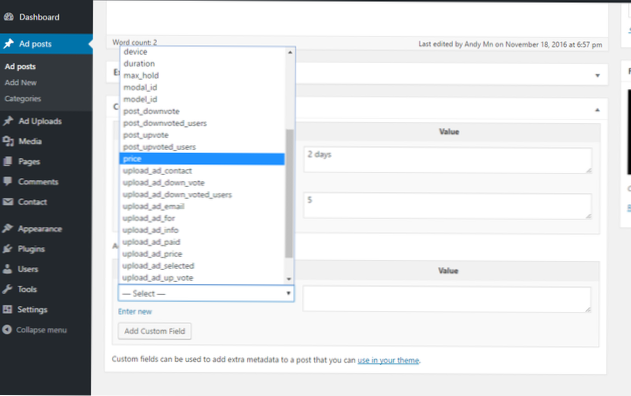This screenshot has height=396, width=631.
Task: Choose 'upload_ad_info' option
Action: coord(202,230)
